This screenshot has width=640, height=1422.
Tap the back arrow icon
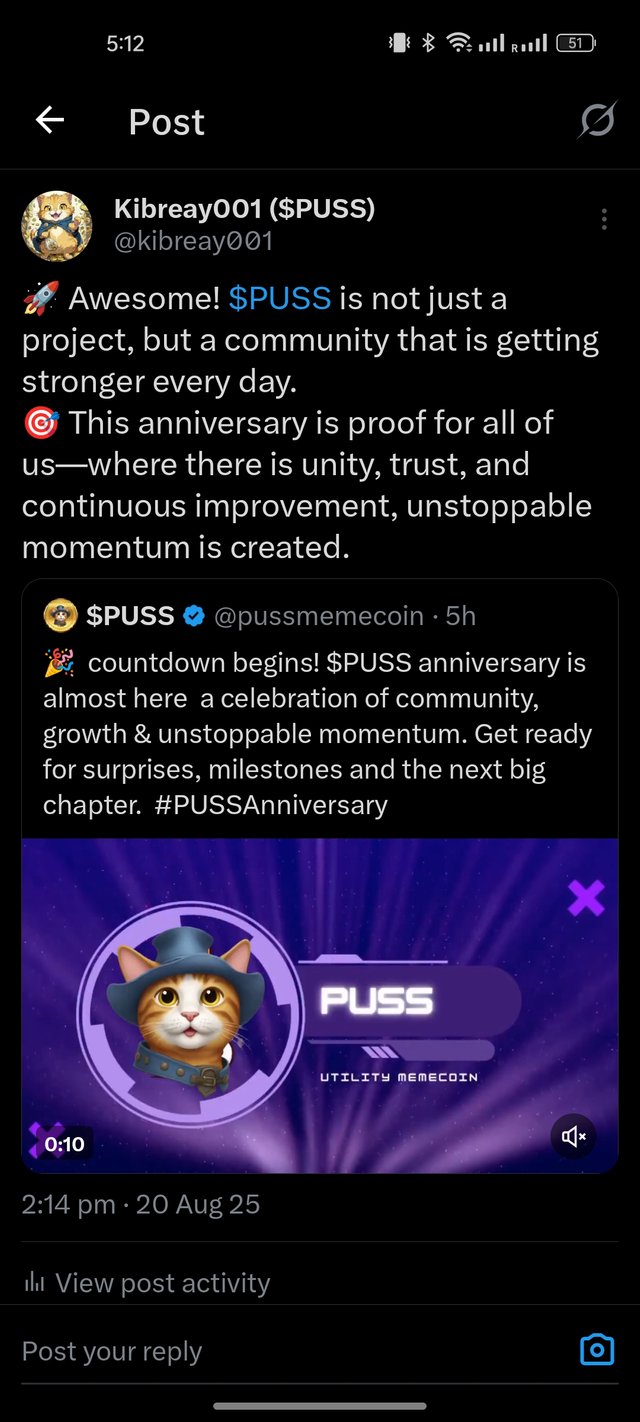[x=50, y=121]
